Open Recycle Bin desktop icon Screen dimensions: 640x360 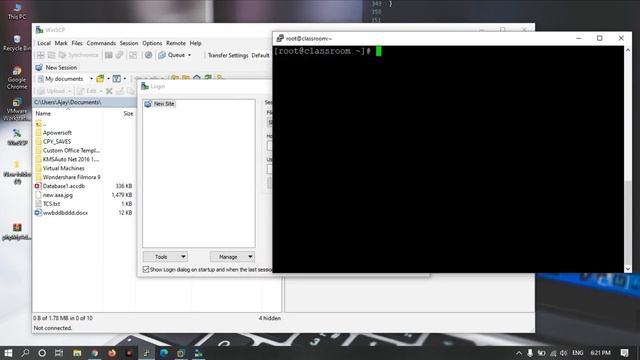17,43
